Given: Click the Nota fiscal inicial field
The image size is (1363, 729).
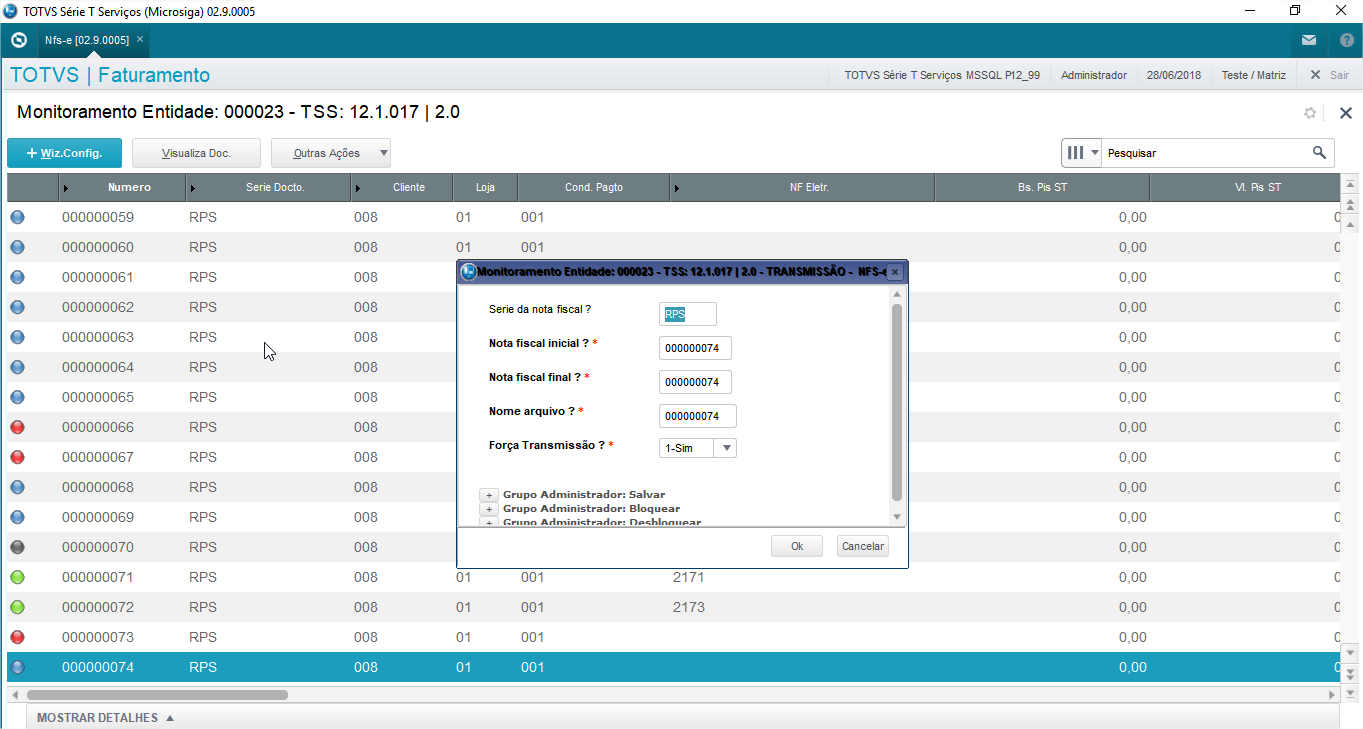Looking at the screenshot, I should pos(696,348).
